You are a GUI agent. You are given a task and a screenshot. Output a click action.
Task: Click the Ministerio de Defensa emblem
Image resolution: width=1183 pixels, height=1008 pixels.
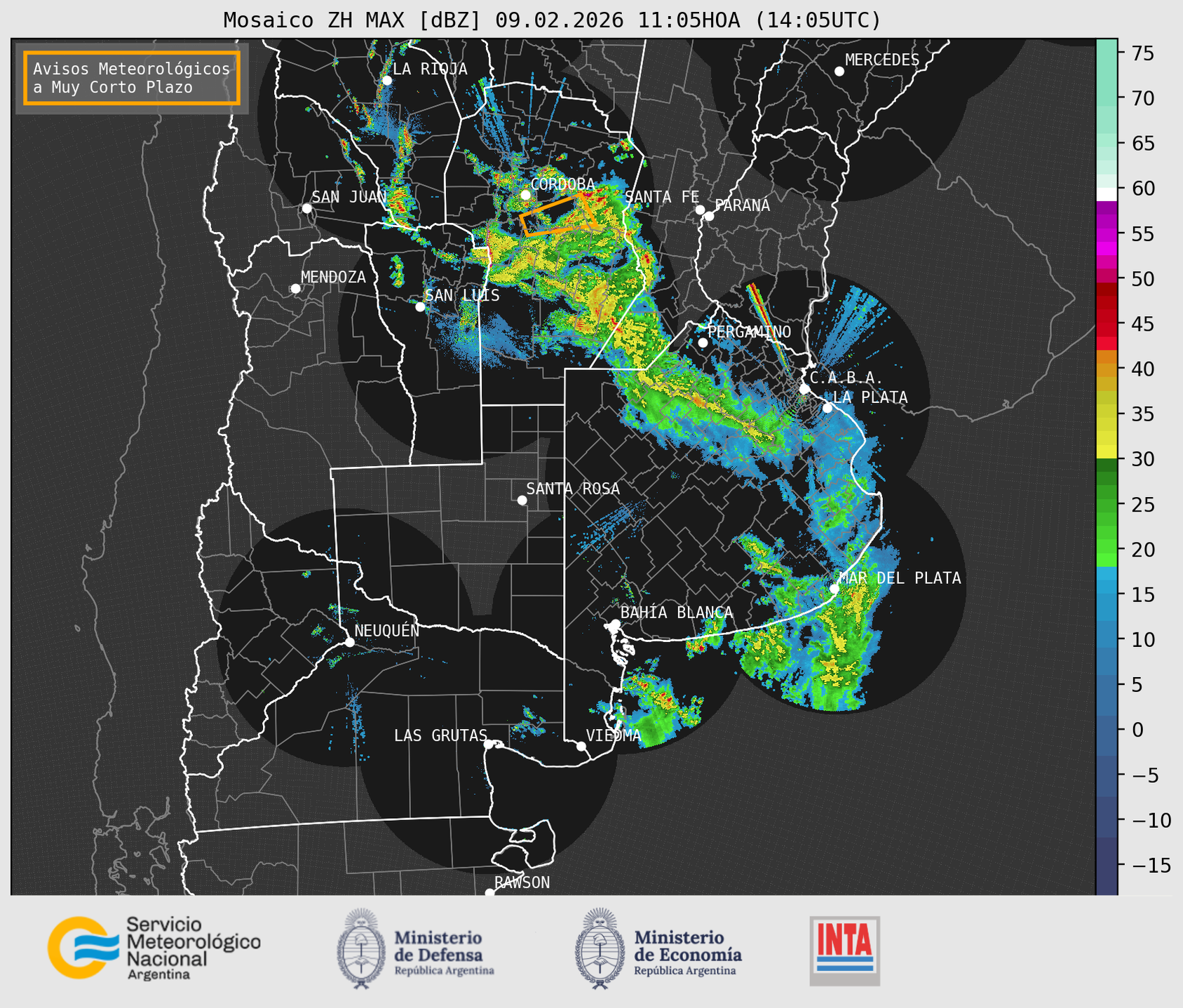pos(360,948)
